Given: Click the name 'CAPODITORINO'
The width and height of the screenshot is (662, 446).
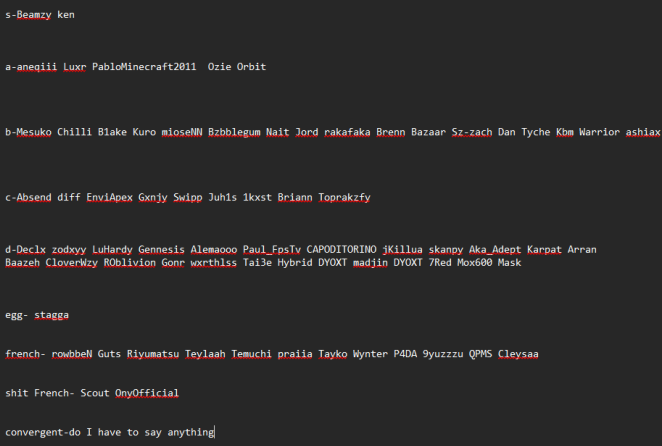Looking at the screenshot, I should coord(341,250).
